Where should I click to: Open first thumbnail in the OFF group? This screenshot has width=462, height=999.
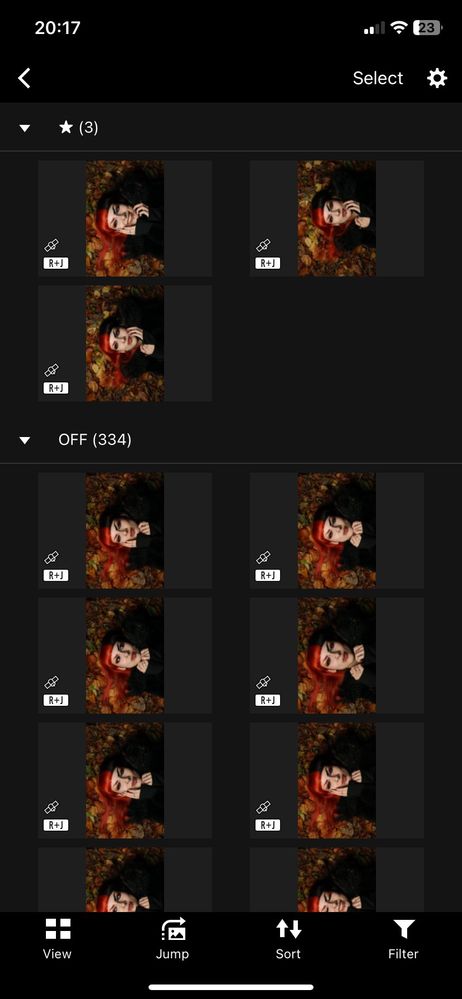125,530
